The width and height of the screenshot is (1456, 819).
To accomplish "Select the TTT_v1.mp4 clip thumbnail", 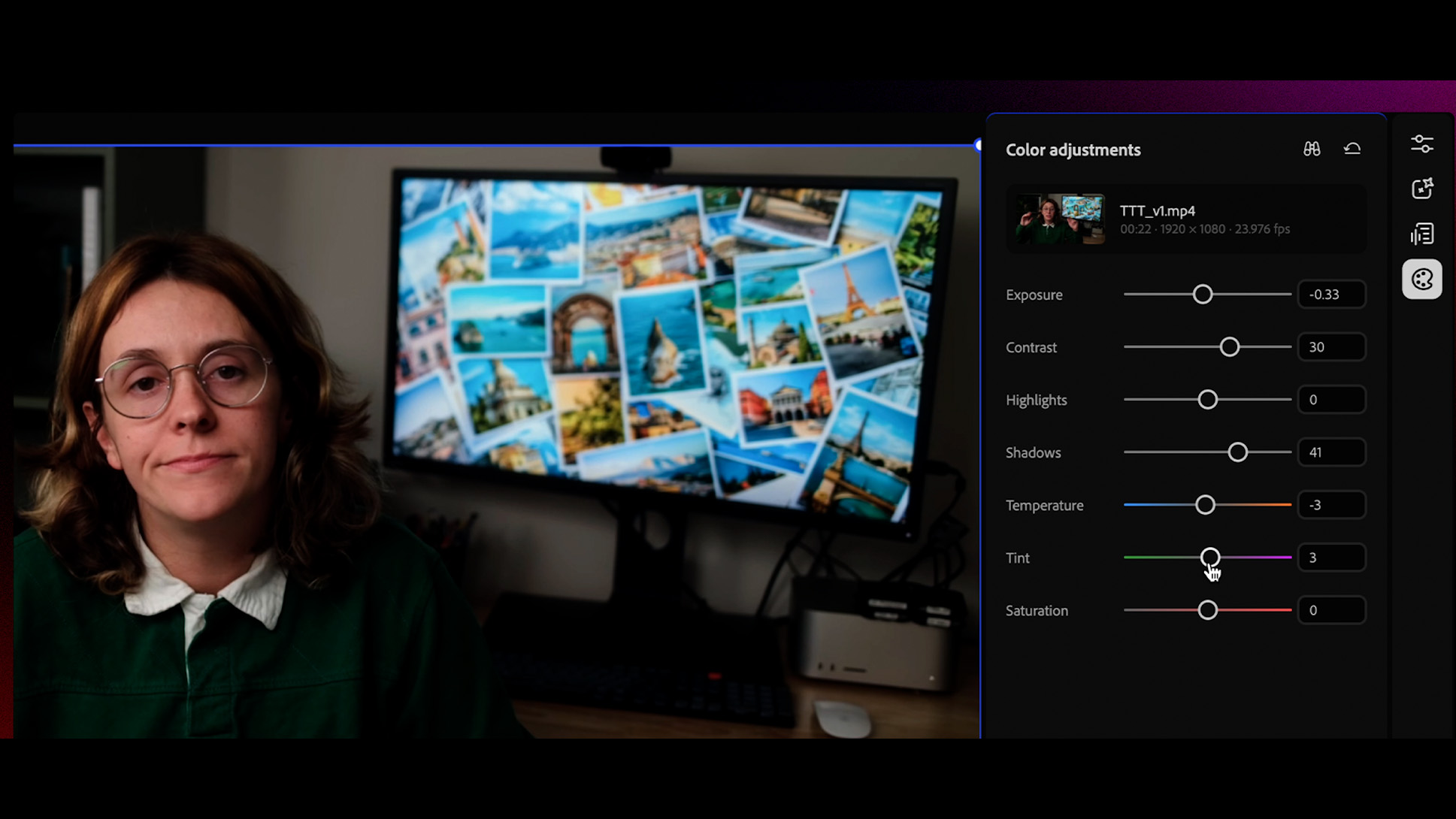I will 1058,218.
